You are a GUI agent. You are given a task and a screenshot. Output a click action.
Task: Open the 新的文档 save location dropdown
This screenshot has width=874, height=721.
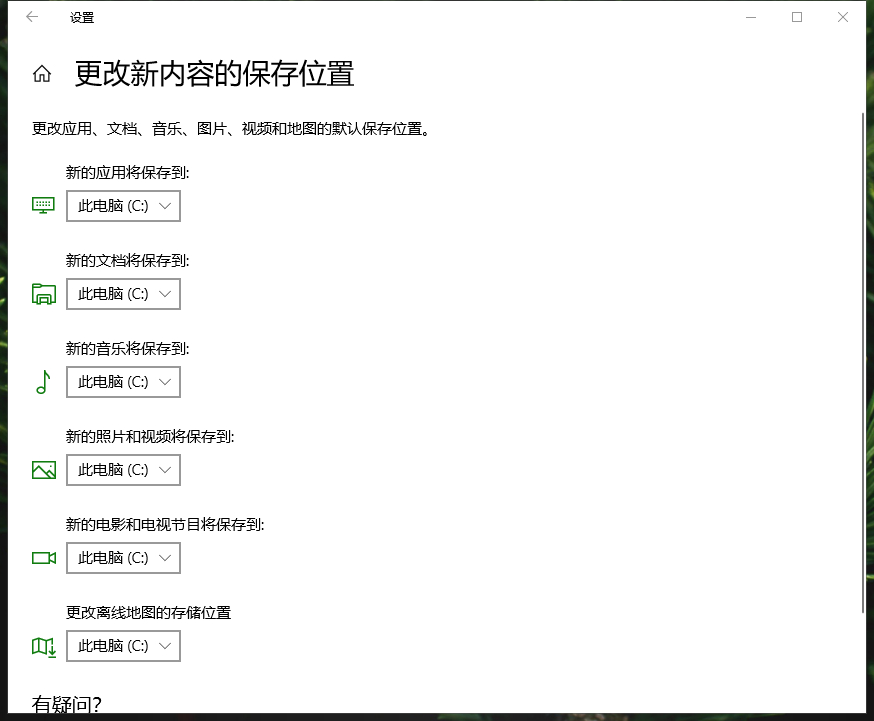(123, 293)
